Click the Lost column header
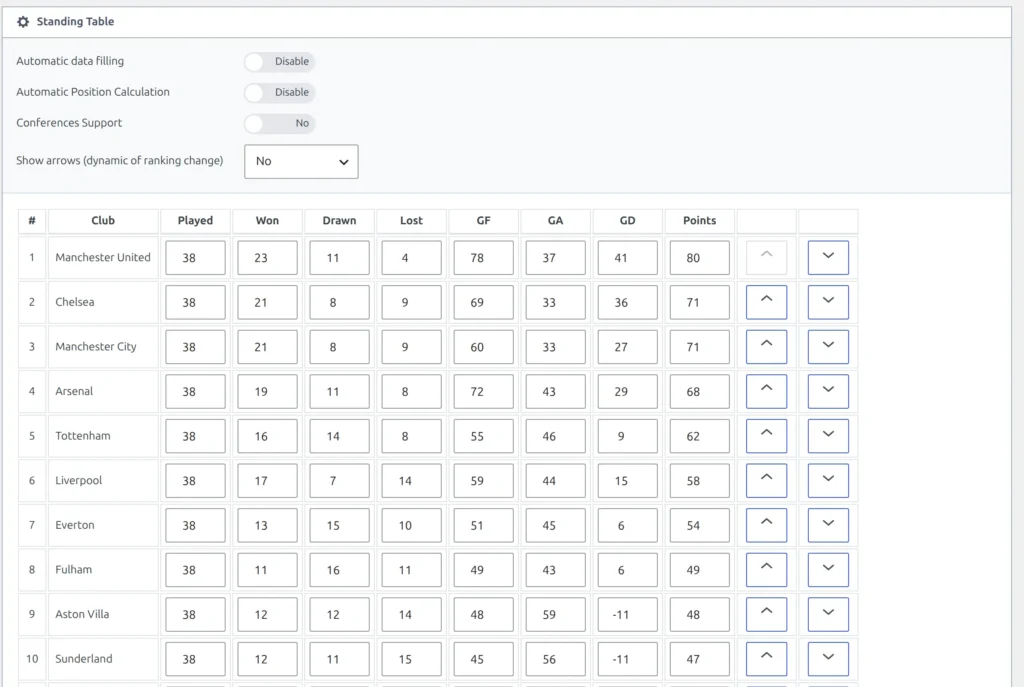Screen dimensions: 1024x687 pyautogui.click(x=411, y=221)
